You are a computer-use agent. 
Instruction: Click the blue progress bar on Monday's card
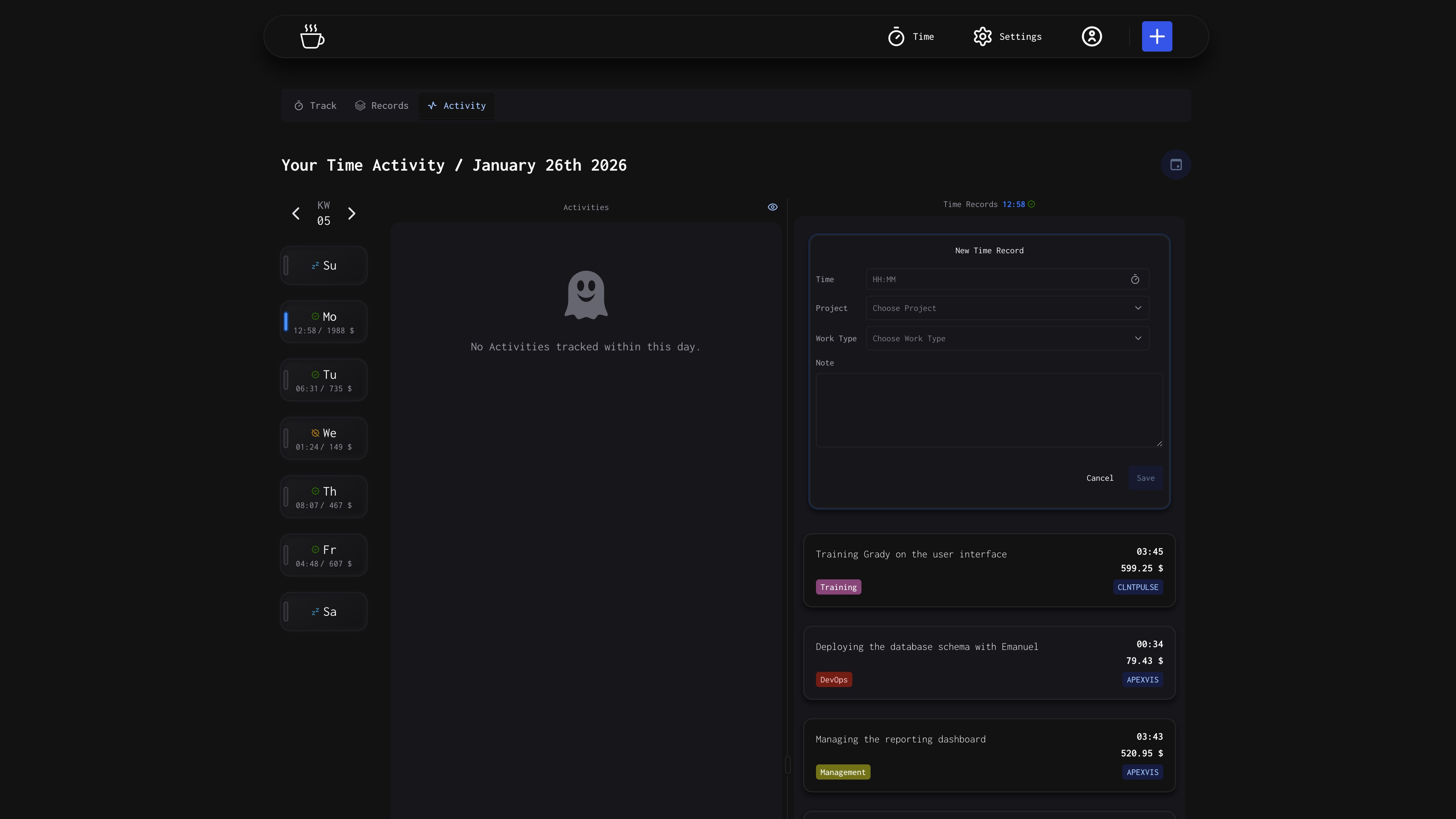pyautogui.click(x=287, y=322)
